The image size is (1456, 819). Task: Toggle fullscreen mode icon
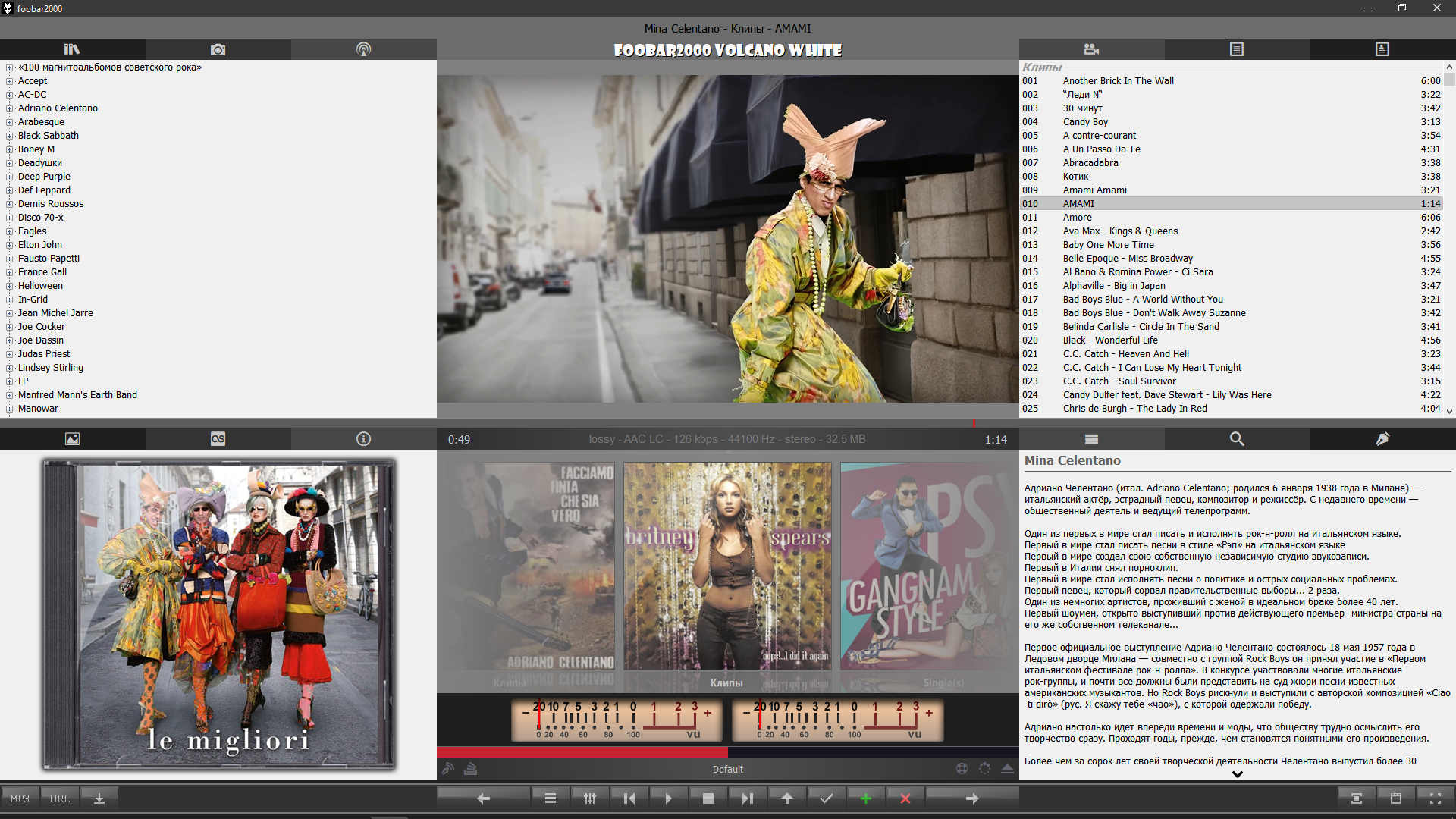tap(1435, 799)
